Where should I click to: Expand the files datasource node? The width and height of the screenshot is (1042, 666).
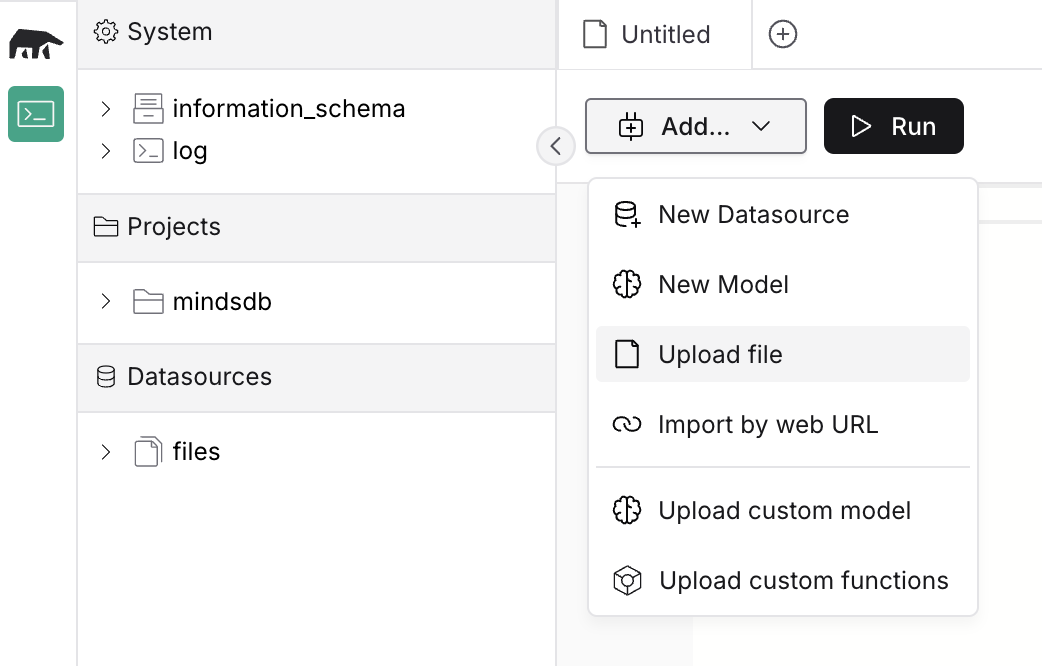click(106, 452)
